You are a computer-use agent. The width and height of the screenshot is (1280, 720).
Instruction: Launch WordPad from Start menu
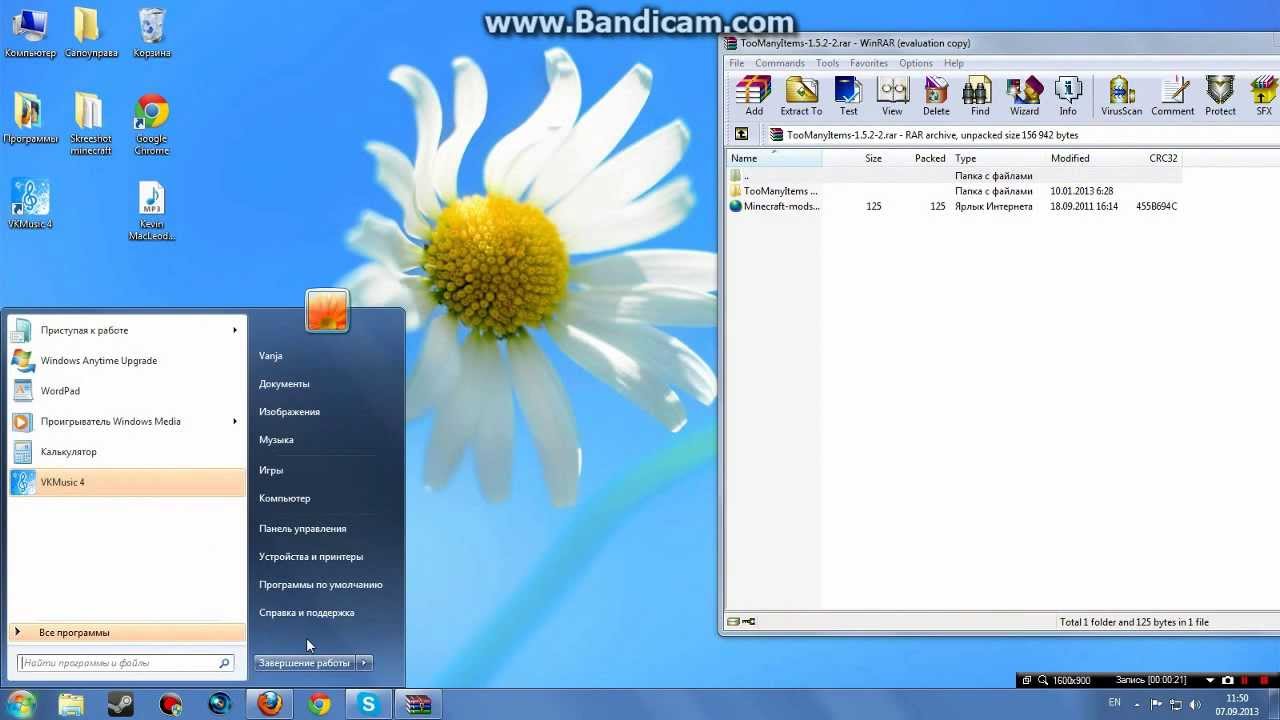pos(127,391)
